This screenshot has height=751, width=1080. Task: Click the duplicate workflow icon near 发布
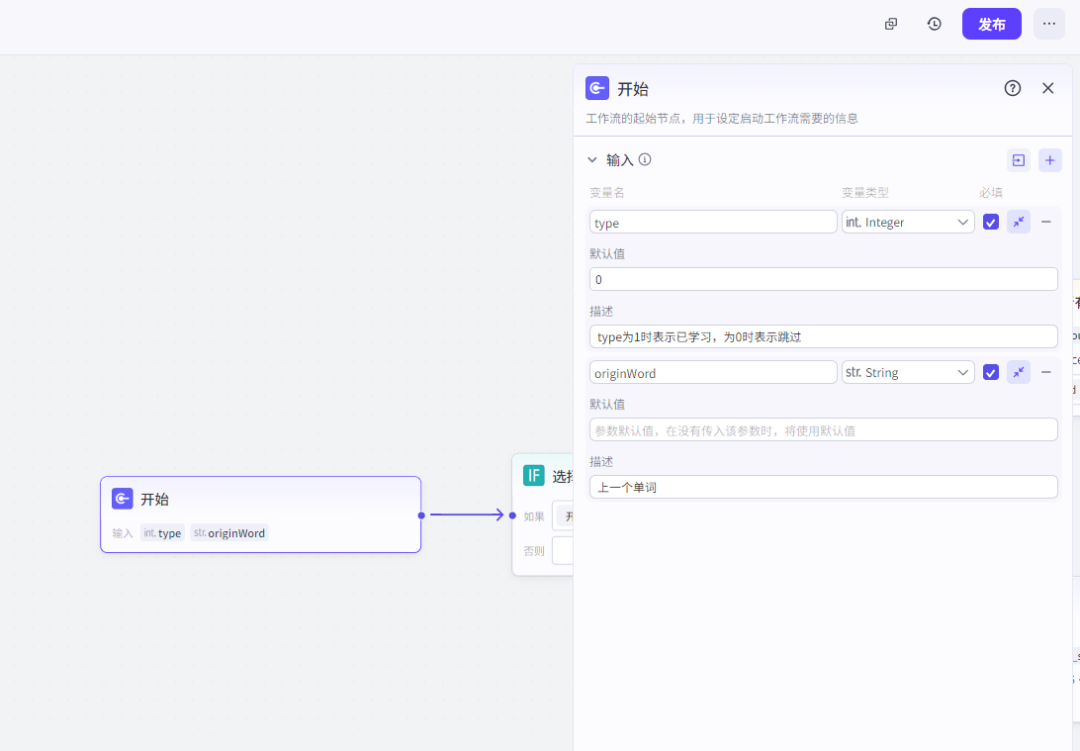click(890, 23)
